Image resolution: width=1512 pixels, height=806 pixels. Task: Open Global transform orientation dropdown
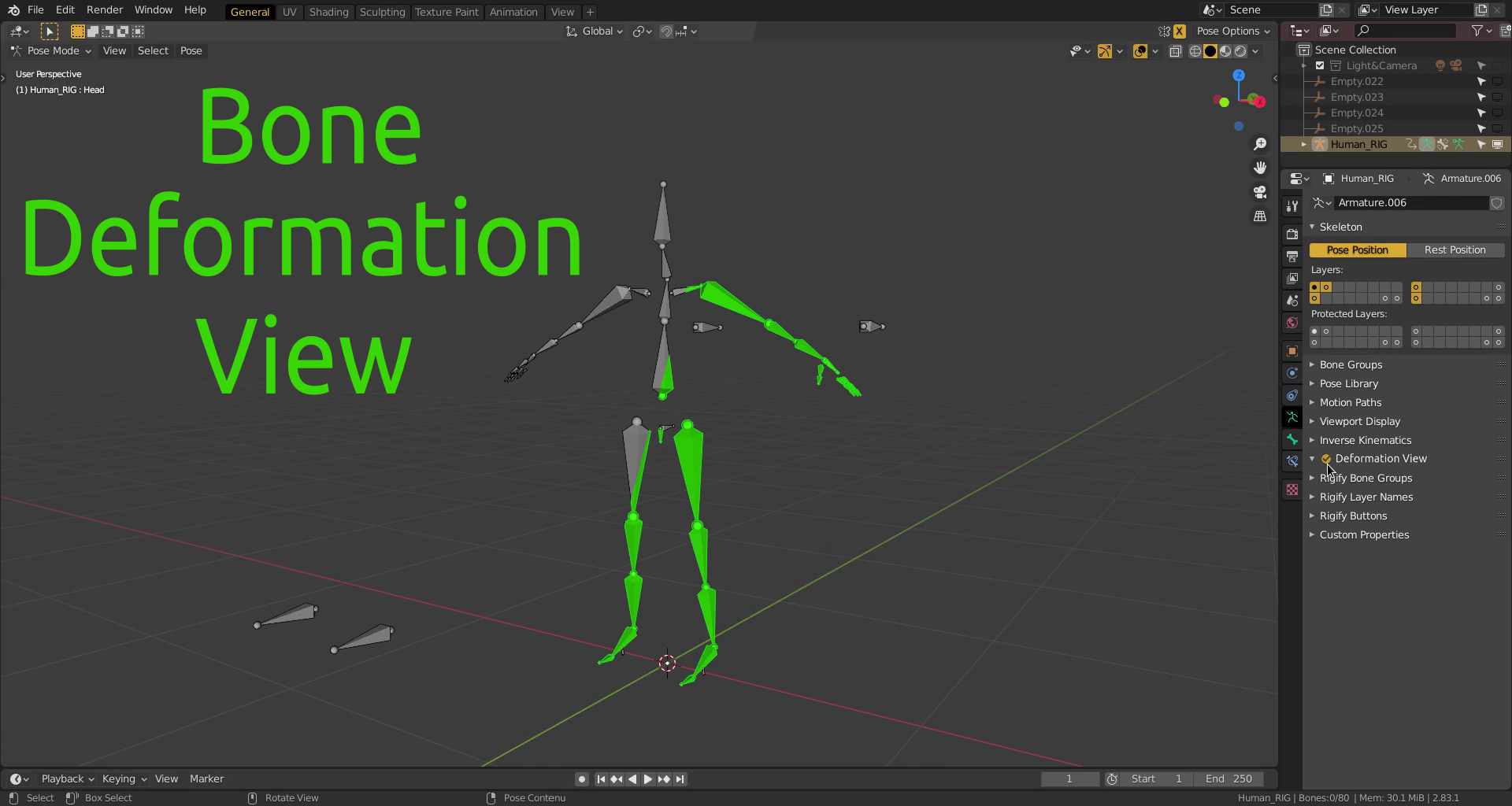[595, 31]
